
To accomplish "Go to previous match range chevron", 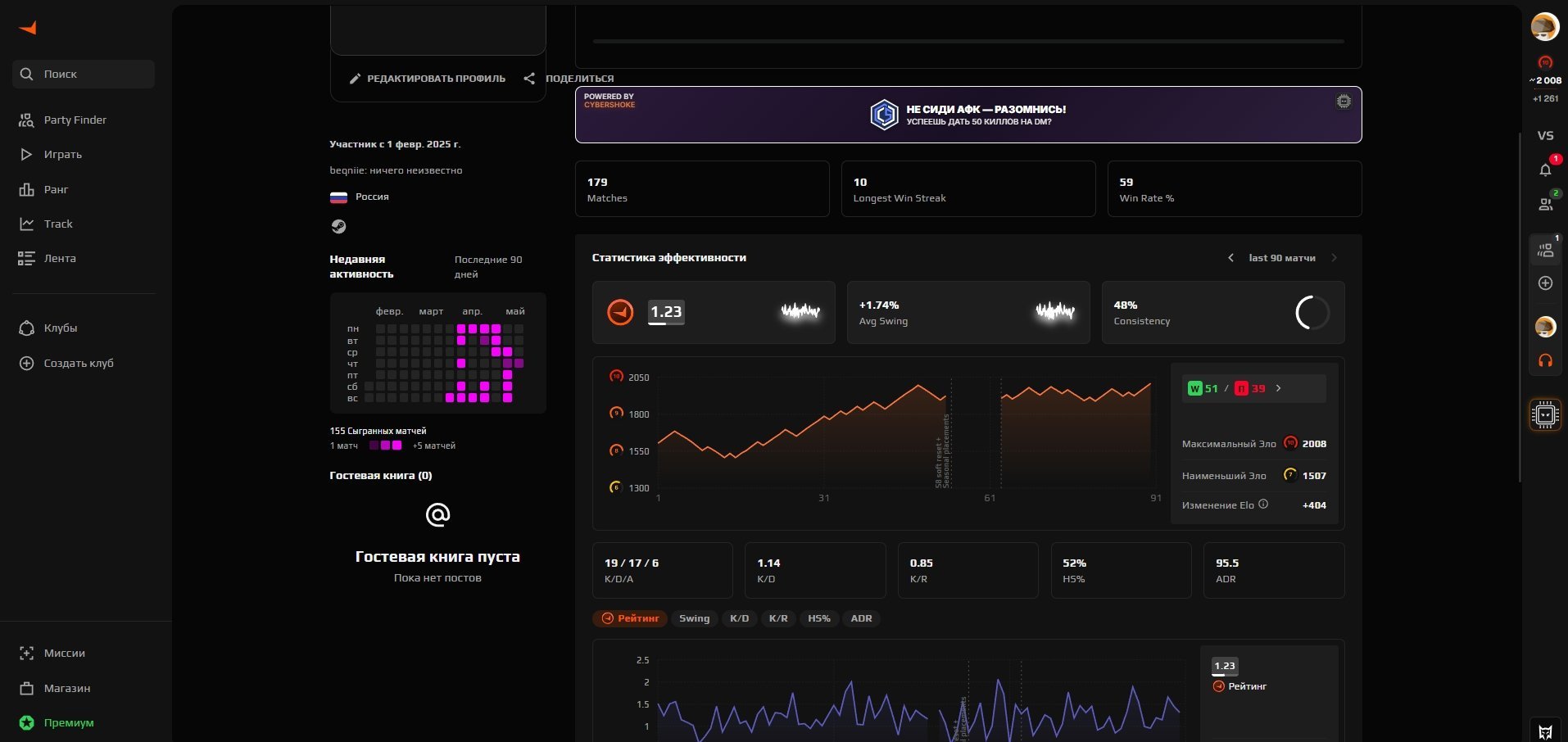I will (1230, 258).
